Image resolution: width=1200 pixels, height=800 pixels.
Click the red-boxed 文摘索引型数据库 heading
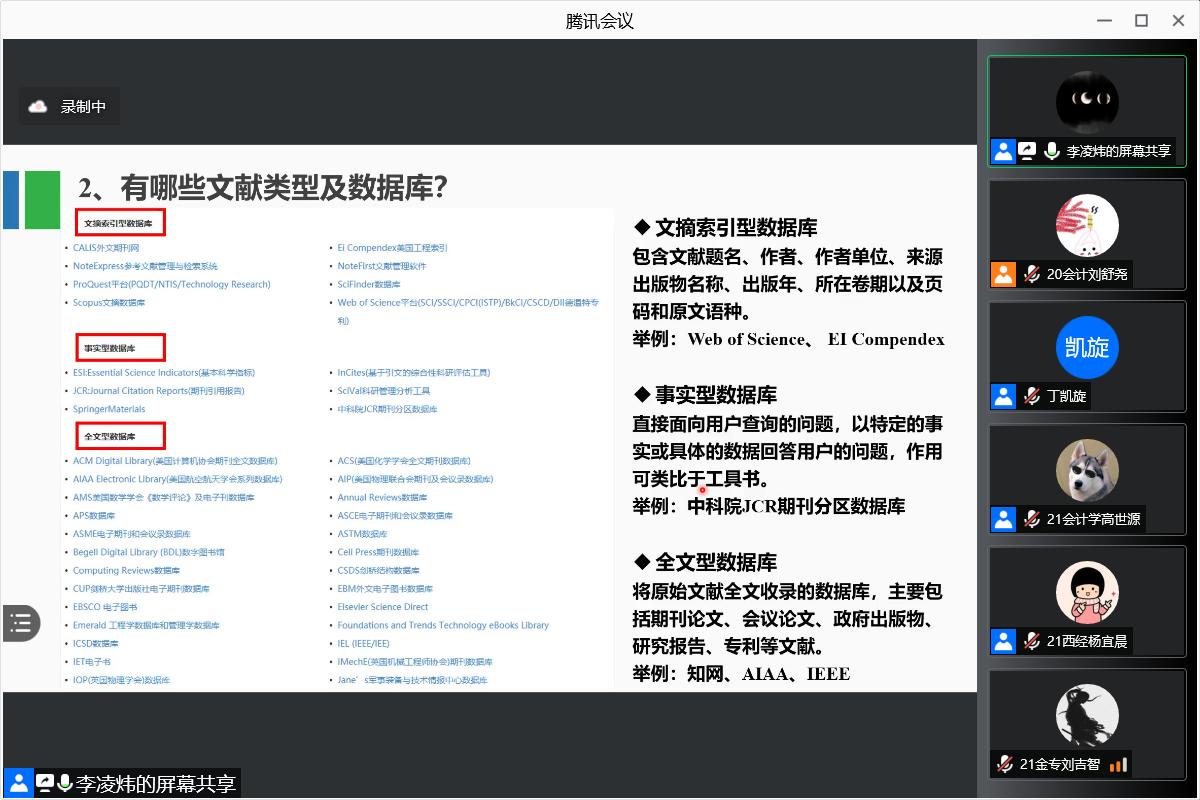120,224
